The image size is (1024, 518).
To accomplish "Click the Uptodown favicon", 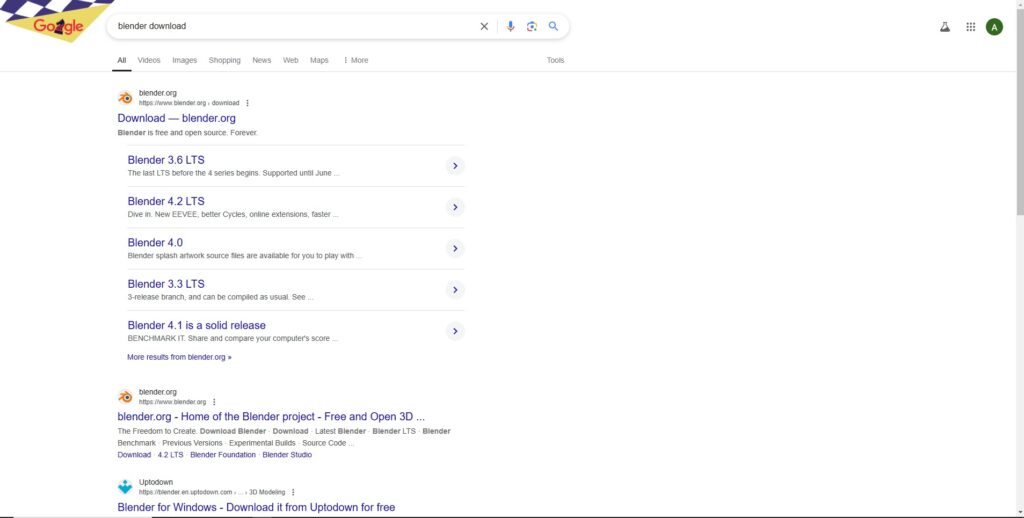I will 125,487.
